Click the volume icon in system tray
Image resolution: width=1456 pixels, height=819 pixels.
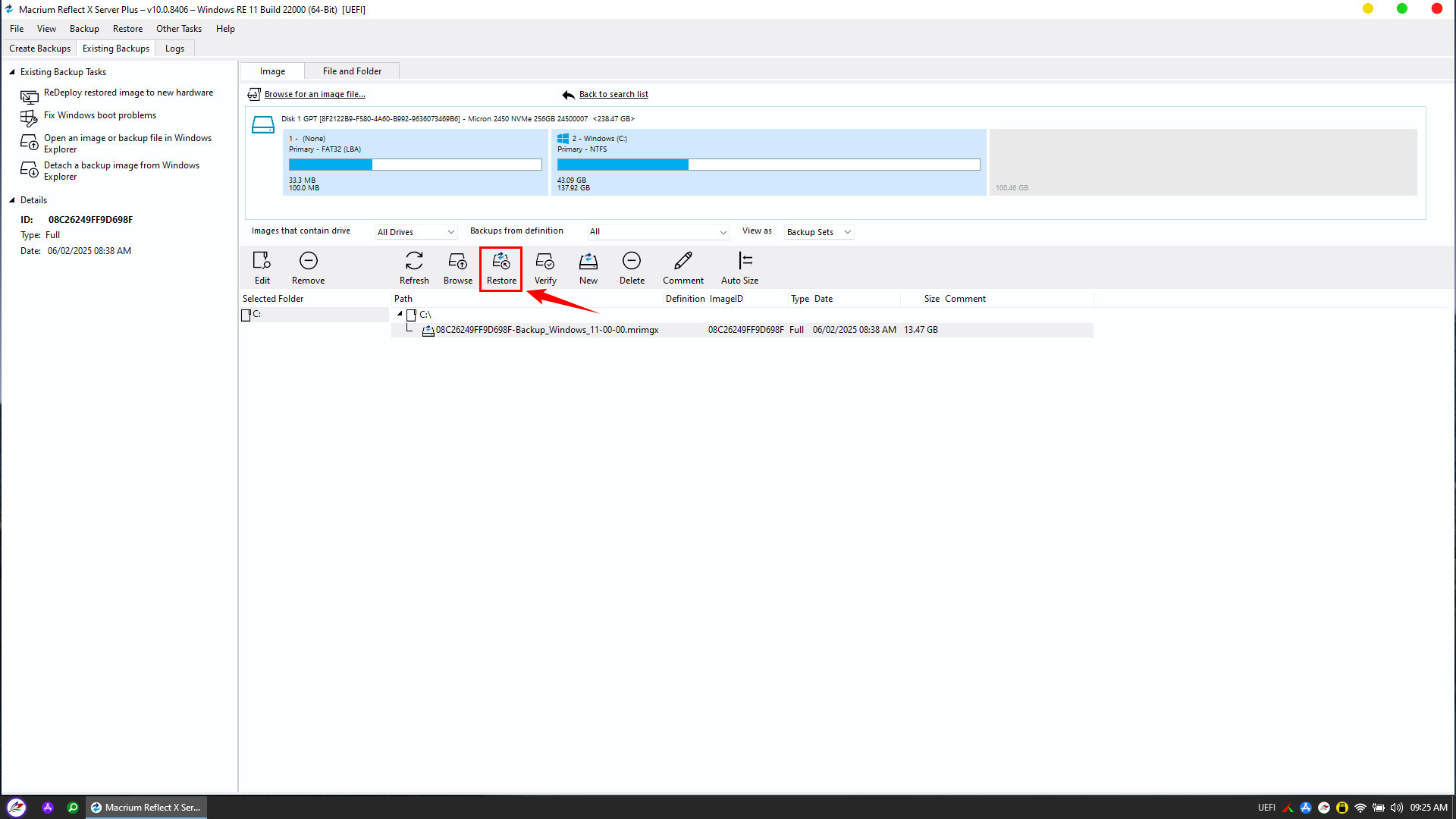[1396, 808]
